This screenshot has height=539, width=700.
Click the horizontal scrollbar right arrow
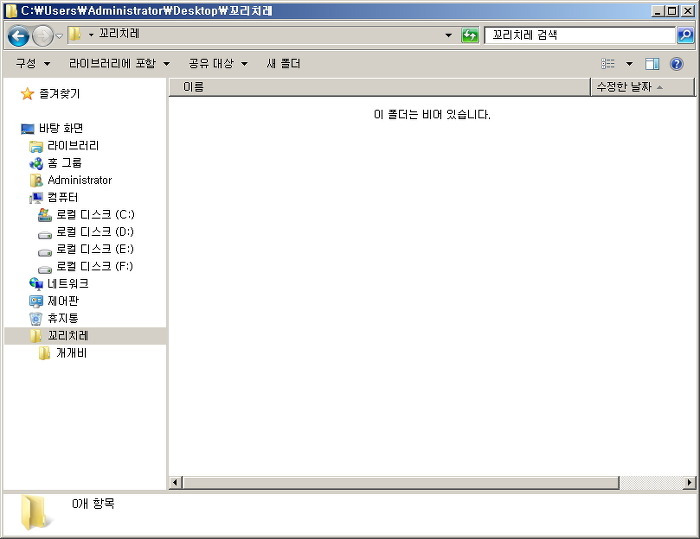[690, 482]
